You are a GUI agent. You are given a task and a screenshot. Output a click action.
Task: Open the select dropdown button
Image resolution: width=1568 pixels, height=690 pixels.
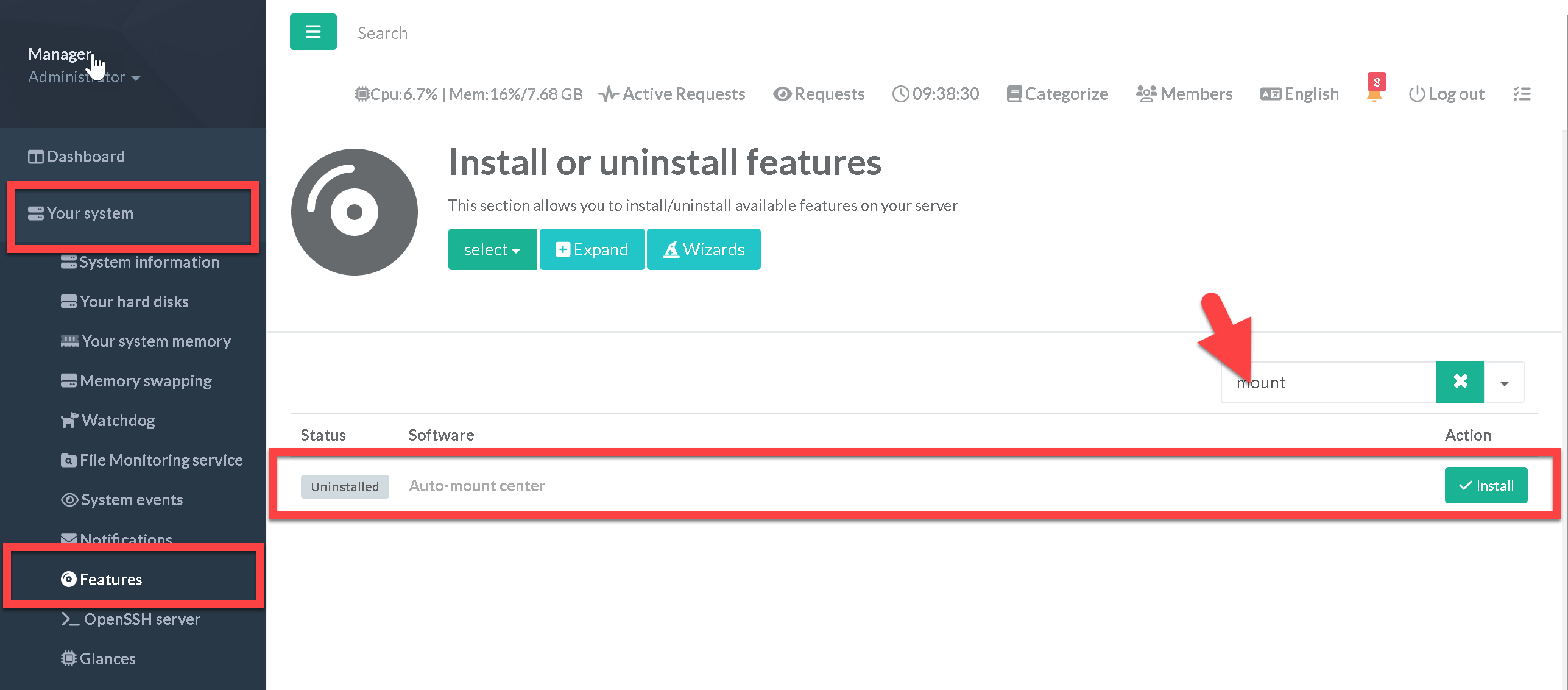pos(492,249)
